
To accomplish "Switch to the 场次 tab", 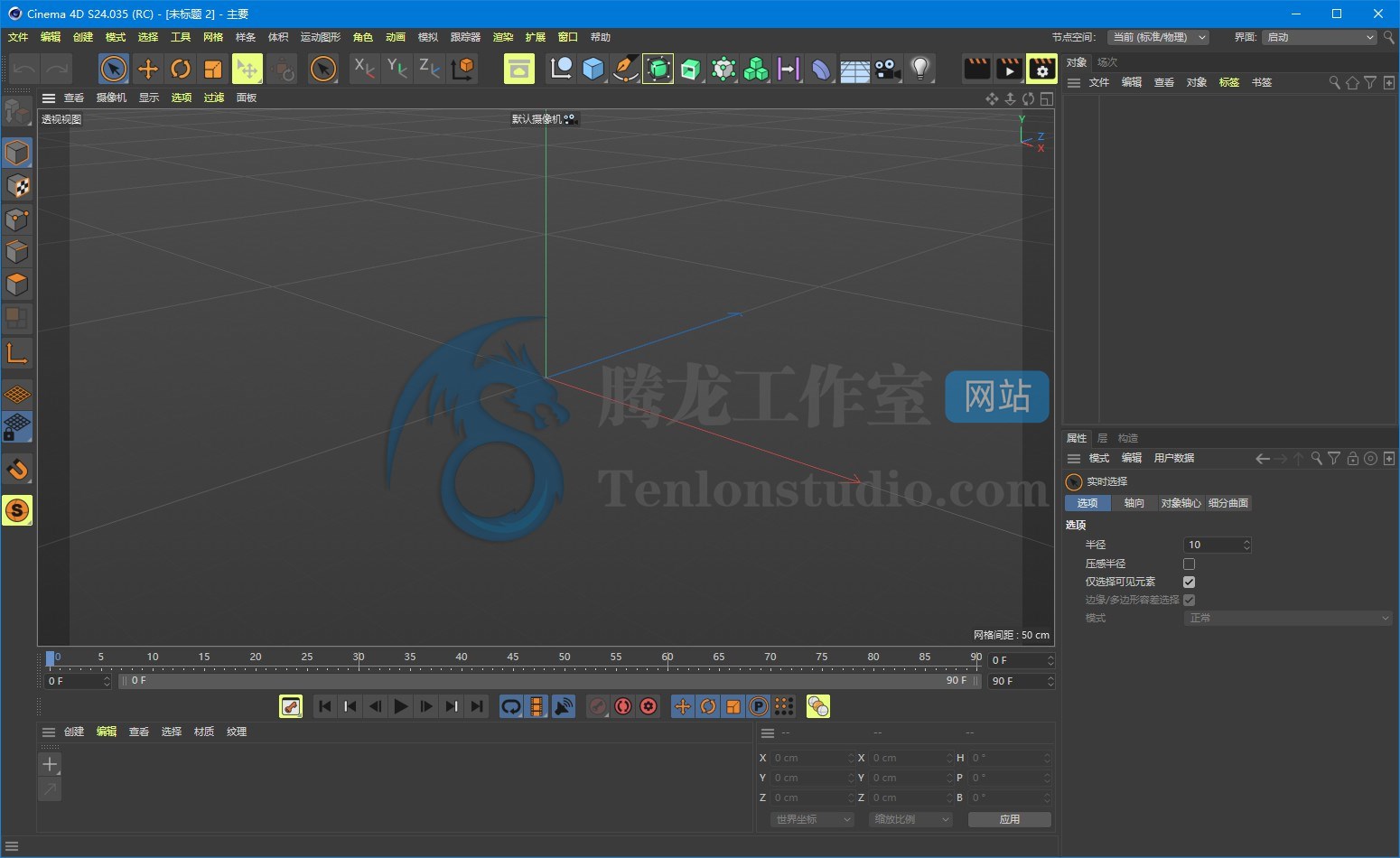I will click(x=1107, y=62).
